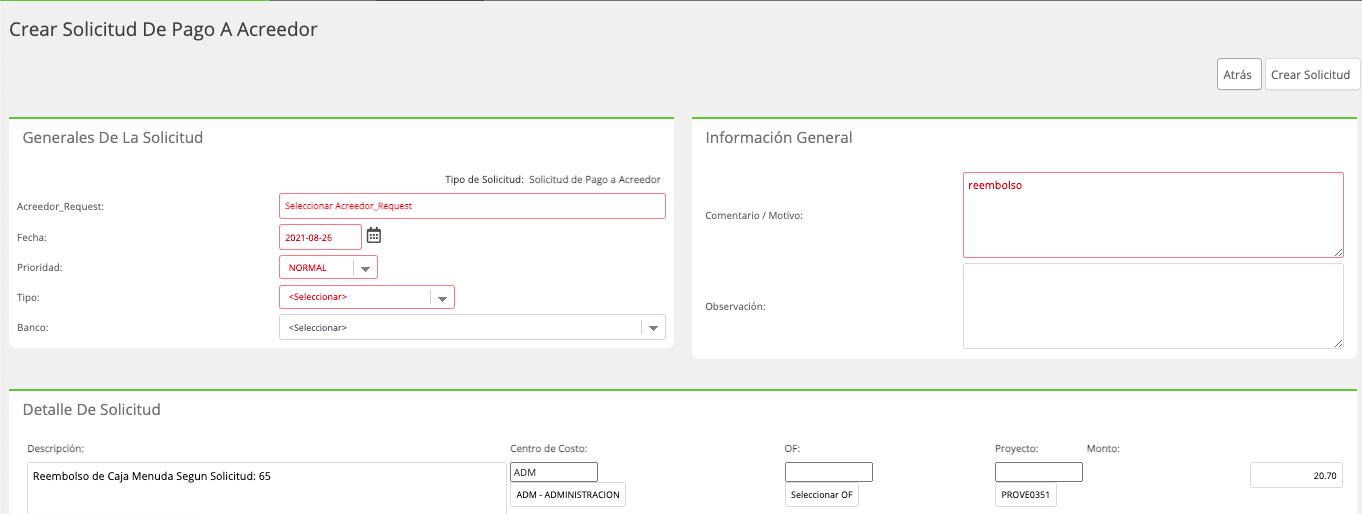Click the Generales De La Solicitud heading

point(113,138)
